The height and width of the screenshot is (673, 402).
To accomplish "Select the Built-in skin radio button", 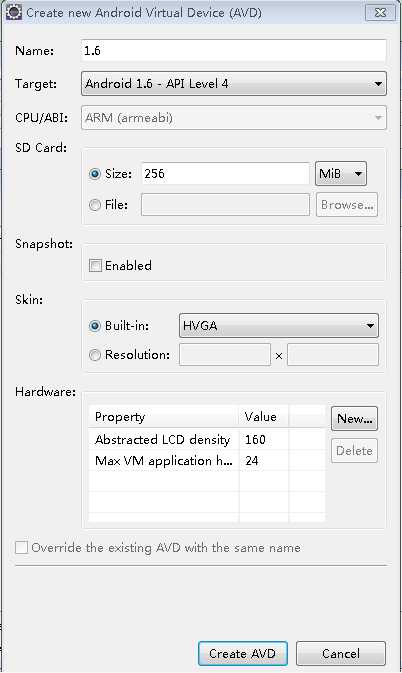I will click(x=95, y=326).
